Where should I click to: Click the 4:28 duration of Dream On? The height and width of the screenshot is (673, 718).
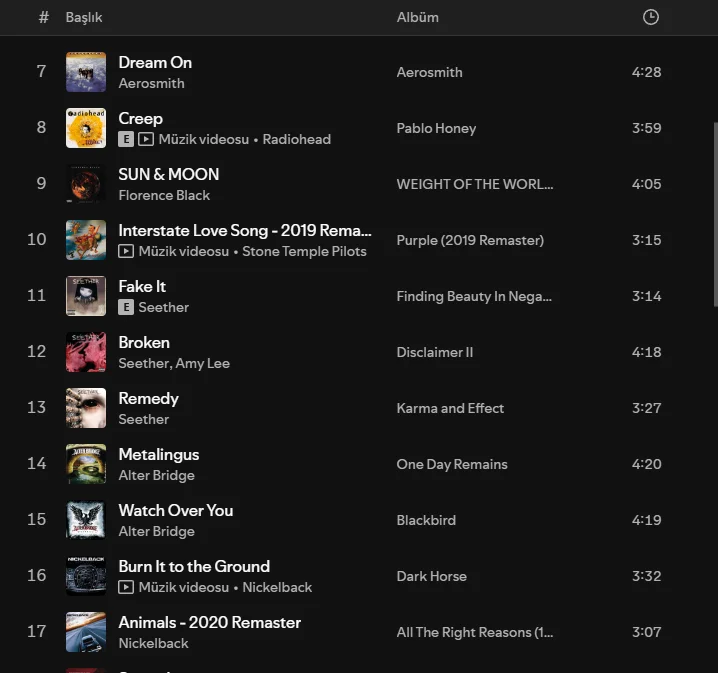coord(647,72)
